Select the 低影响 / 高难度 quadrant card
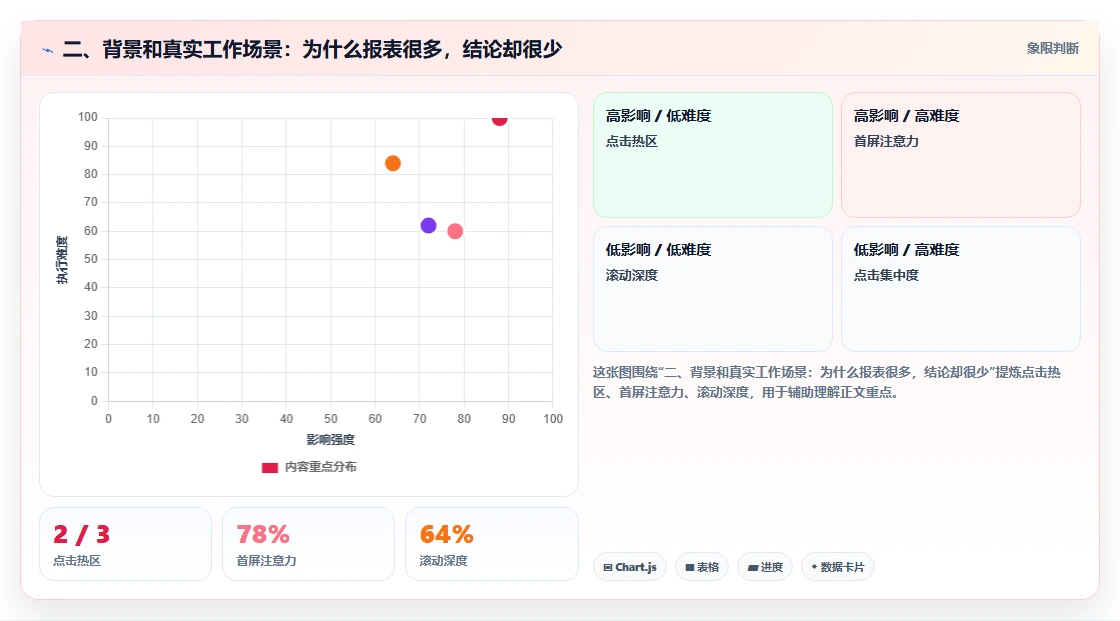This screenshot has width=1120, height=621. pyautogui.click(x=961, y=289)
